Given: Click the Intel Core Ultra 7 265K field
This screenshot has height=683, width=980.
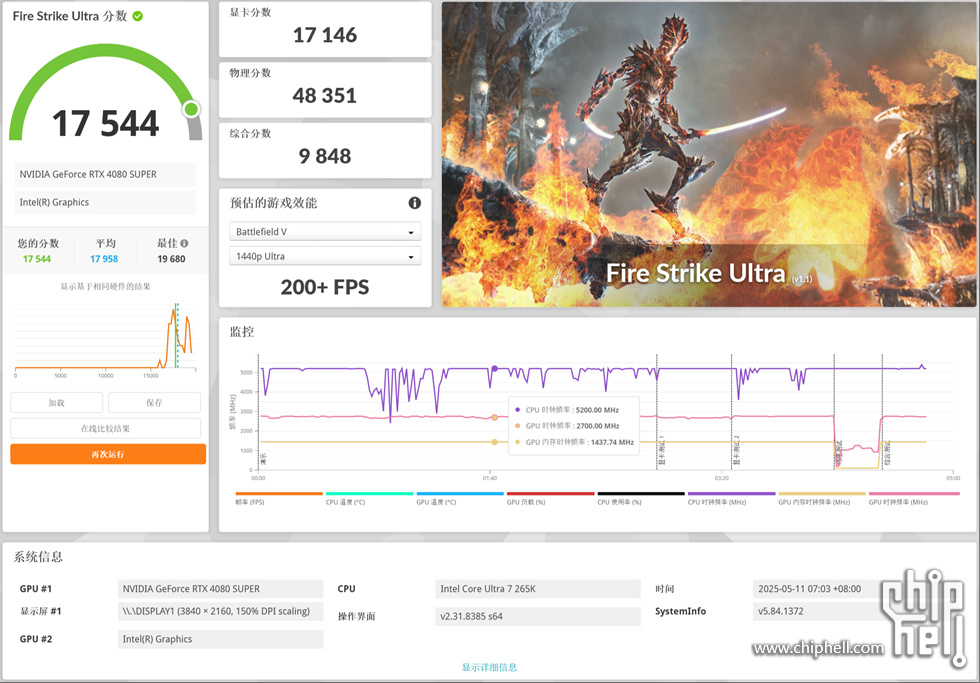Looking at the screenshot, I should [538, 589].
